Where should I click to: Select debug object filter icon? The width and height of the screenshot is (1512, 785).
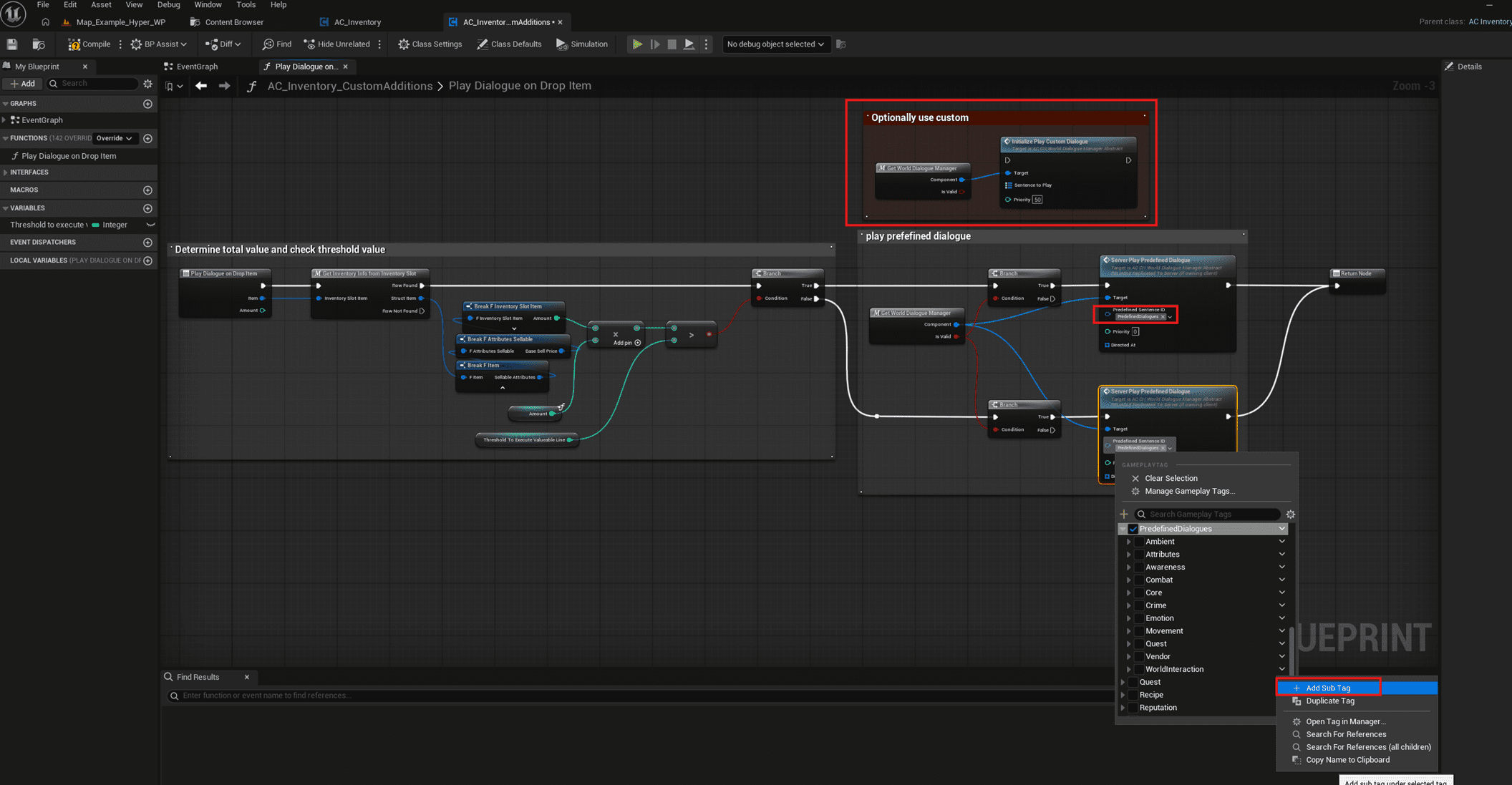pos(841,44)
